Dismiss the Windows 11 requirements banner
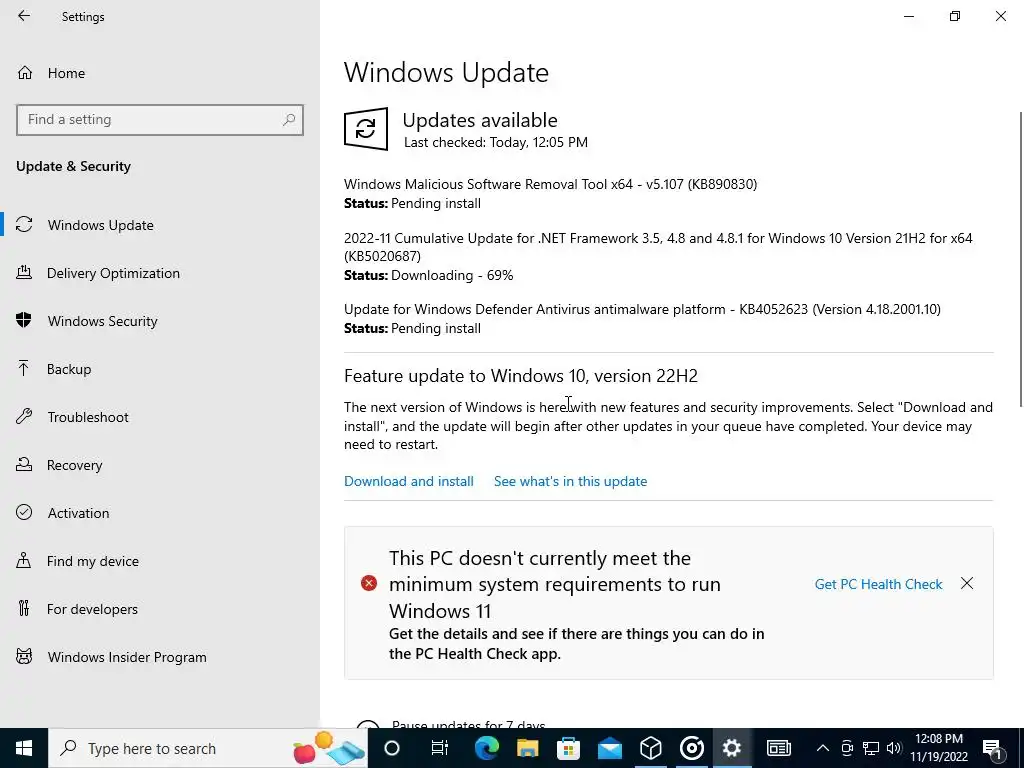 tap(967, 583)
